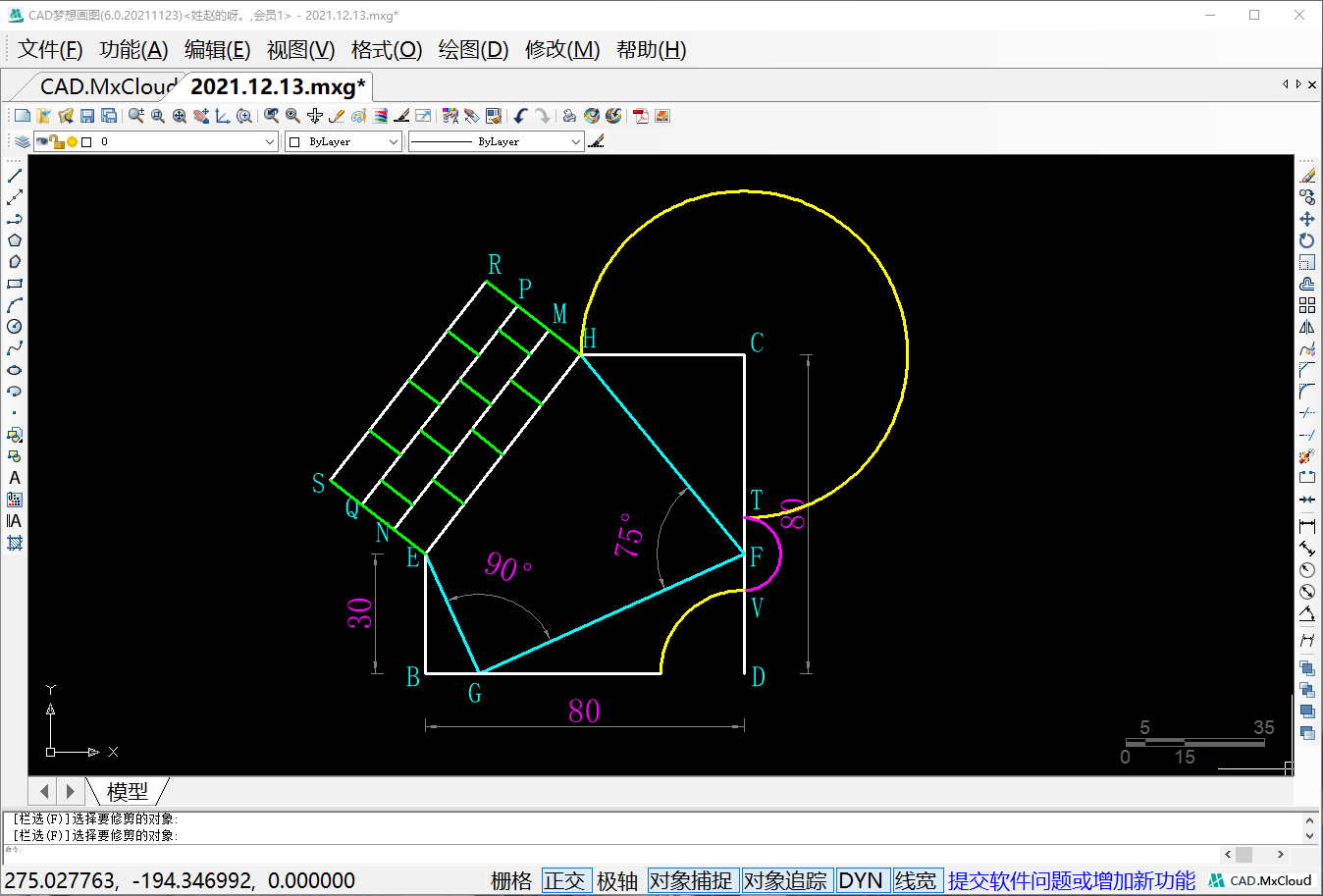The width and height of the screenshot is (1323, 896).
Task: Click the Undo arrow icon
Action: (520, 116)
